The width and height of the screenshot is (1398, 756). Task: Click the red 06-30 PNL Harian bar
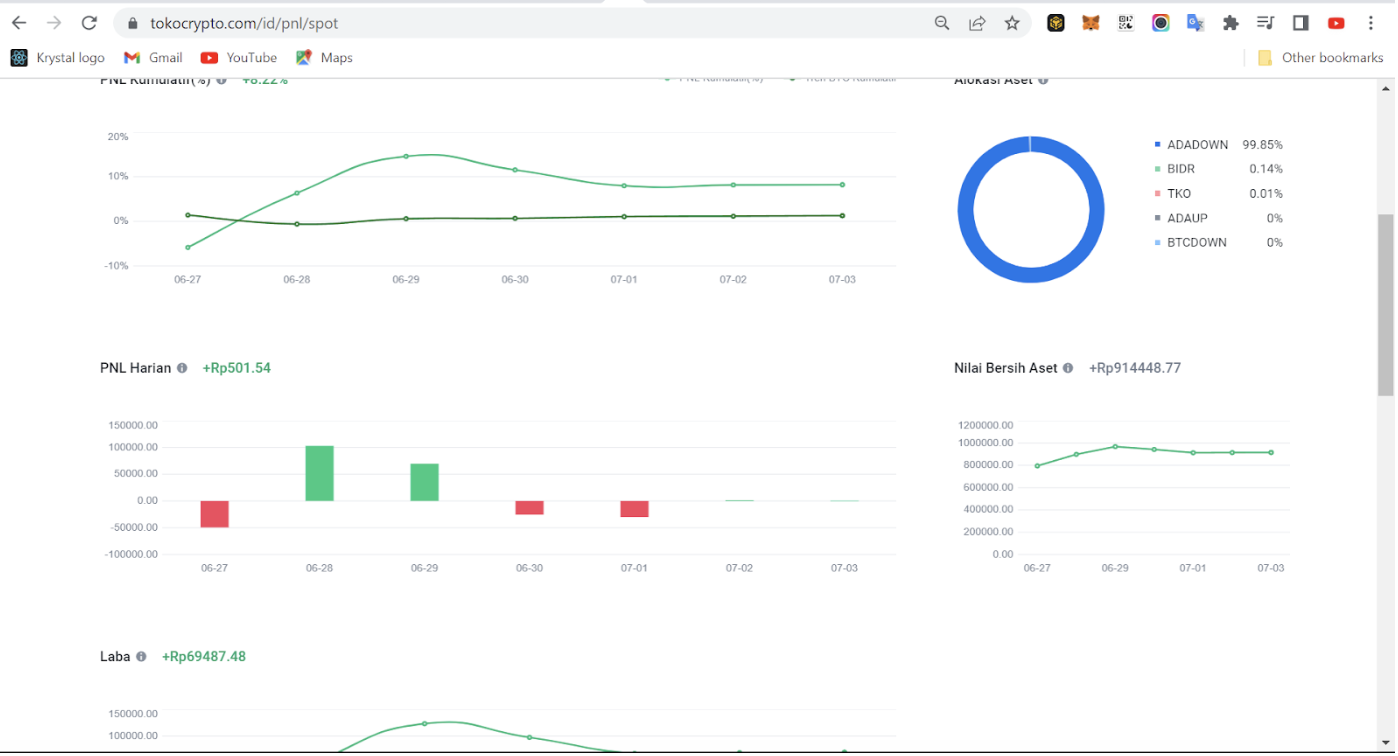(x=529, y=508)
